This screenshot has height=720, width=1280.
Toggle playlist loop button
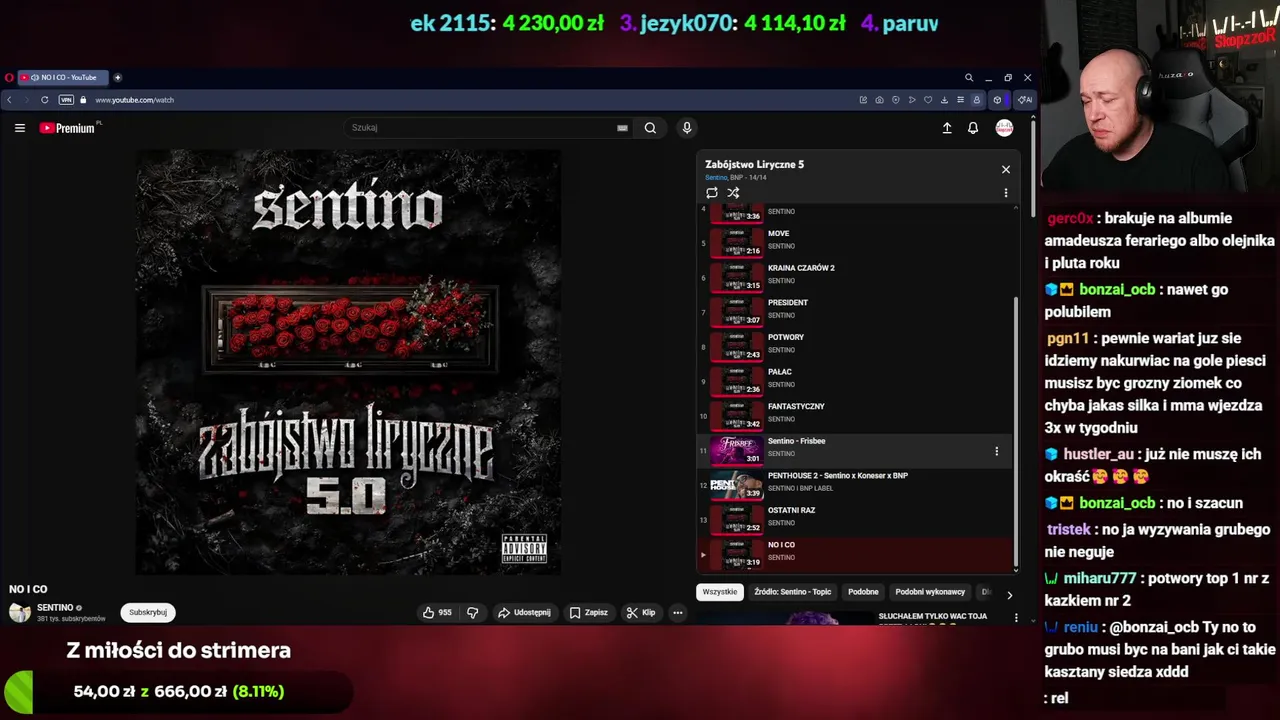[x=712, y=193]
